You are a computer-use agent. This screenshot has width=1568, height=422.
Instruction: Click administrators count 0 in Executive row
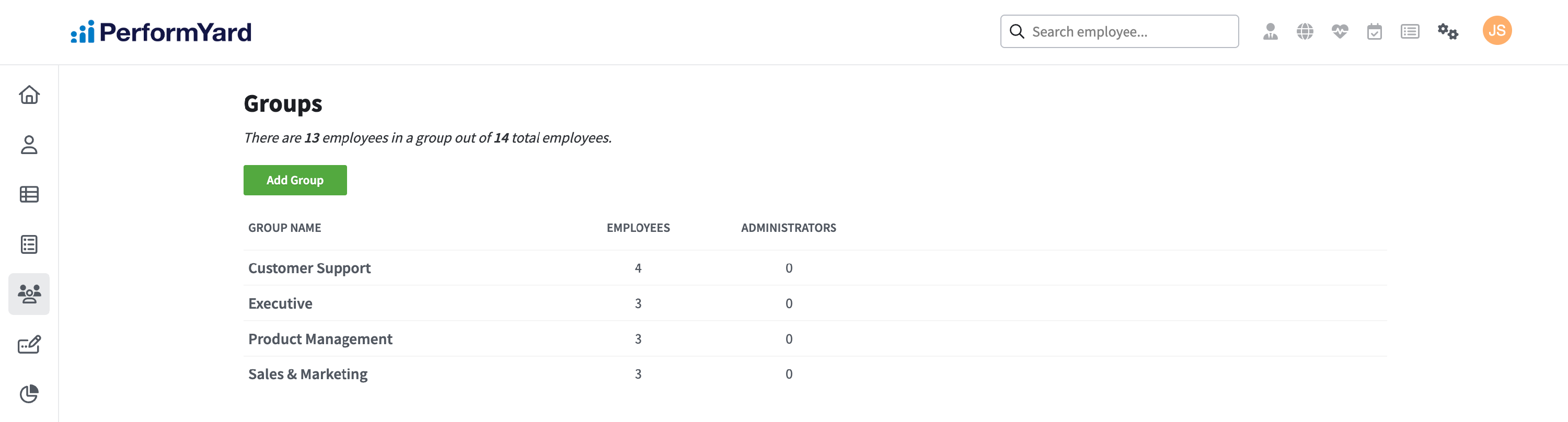pos(789,303)
